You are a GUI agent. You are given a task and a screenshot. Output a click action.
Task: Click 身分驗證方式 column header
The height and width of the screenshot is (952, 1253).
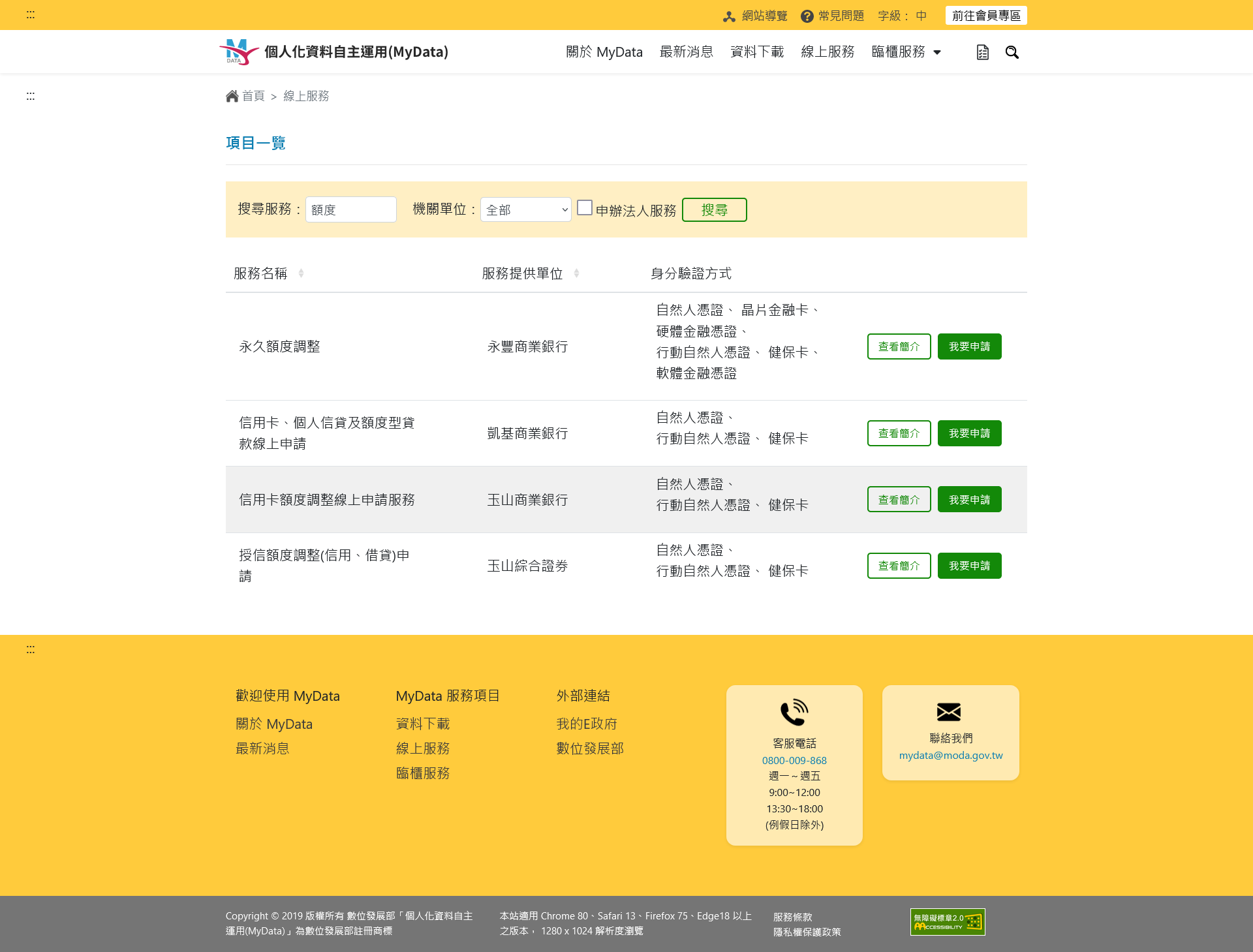pos(690,273)
